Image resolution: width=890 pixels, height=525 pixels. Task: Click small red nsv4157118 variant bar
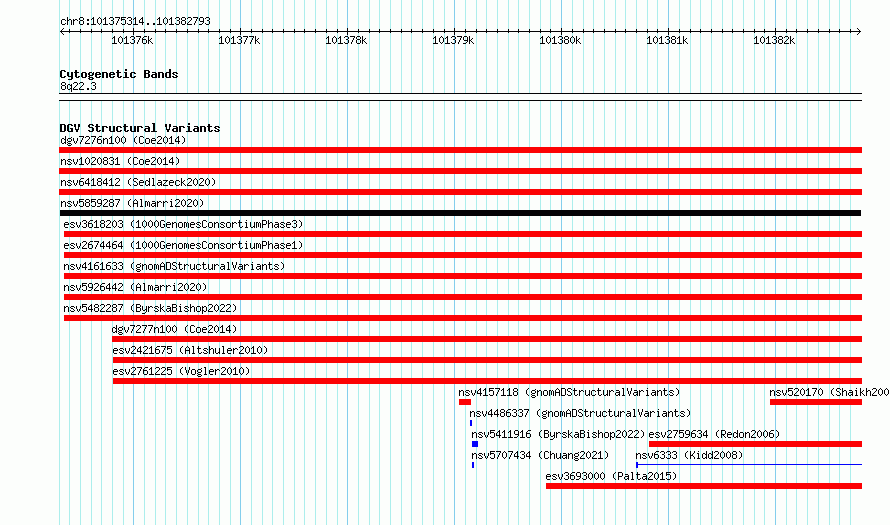click(x=465, y=402)
